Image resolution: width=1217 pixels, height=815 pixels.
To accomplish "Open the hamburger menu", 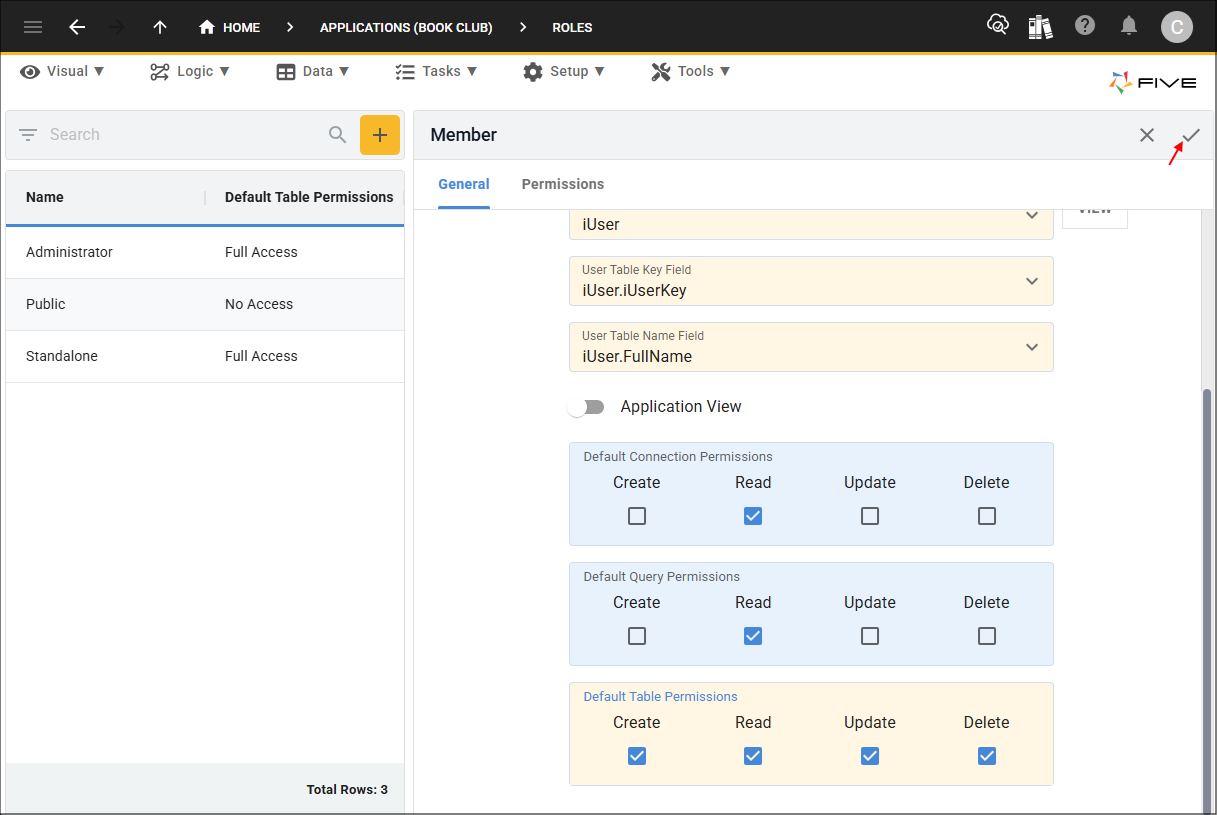I will click(x=33, y=27).
